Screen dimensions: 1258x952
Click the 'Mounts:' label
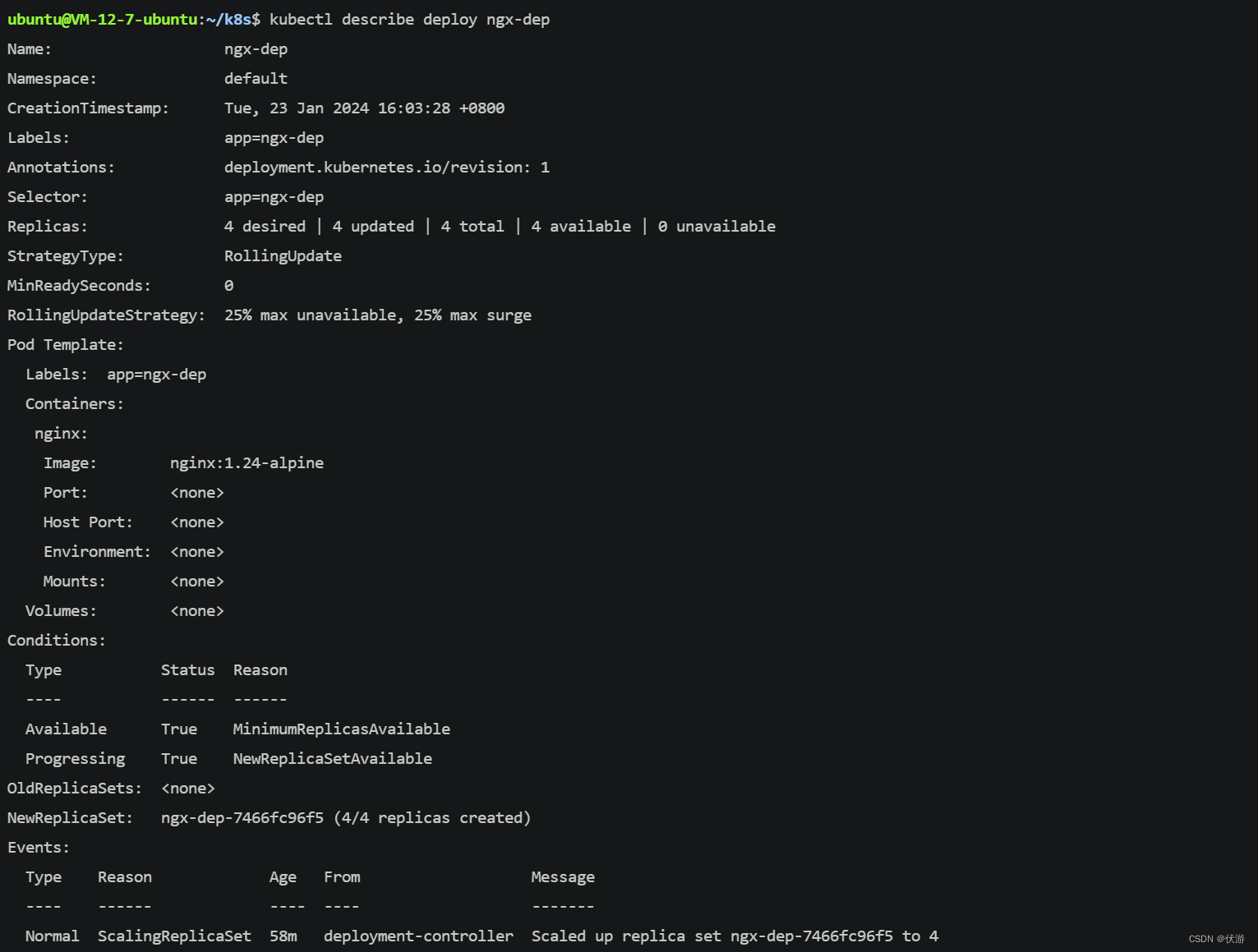click(x=75, y=582)
